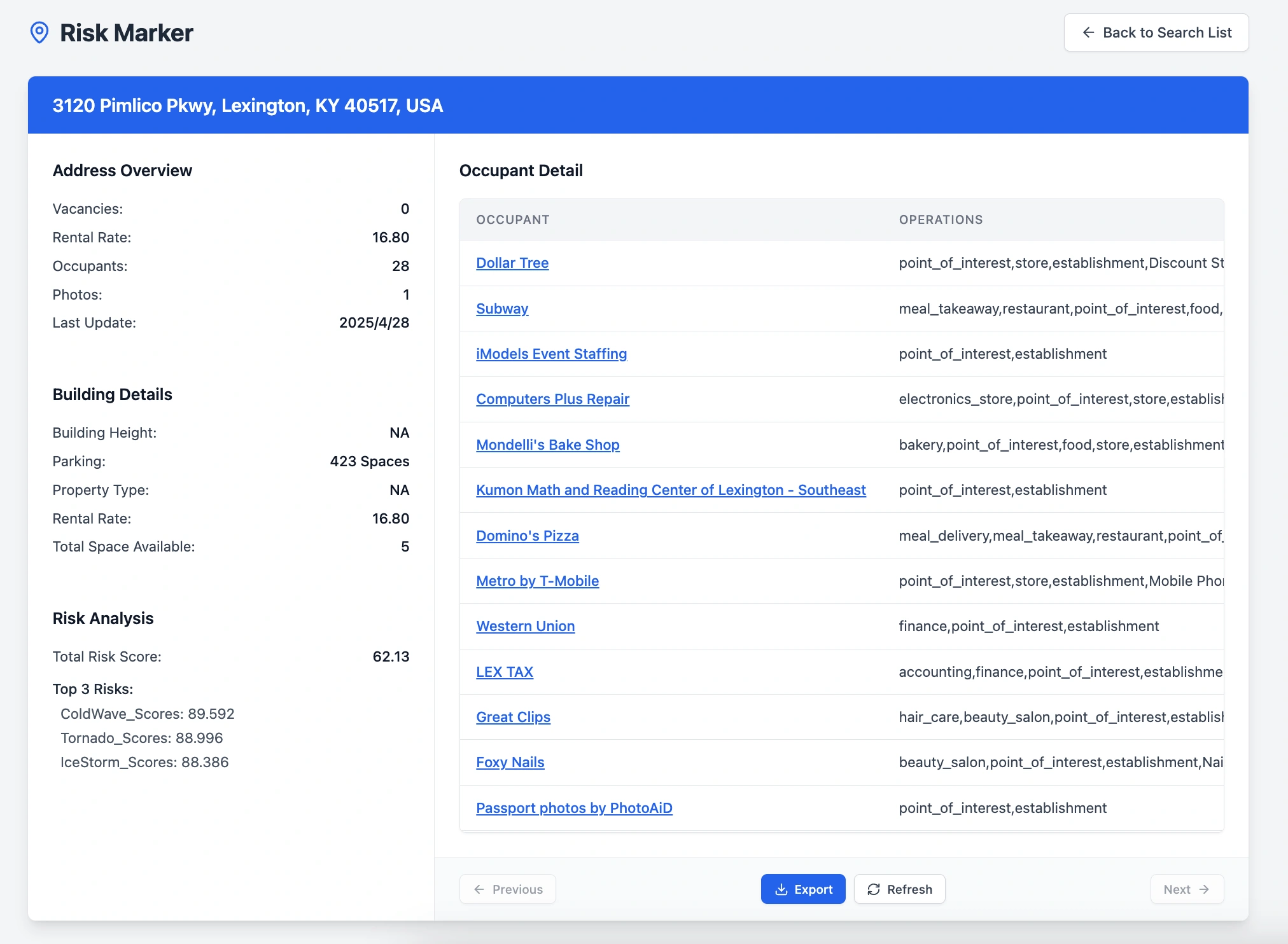The height and width of the screenshot is (944, 1288).
Task: Click the Building Height value NA
Action: click(399, 433)
